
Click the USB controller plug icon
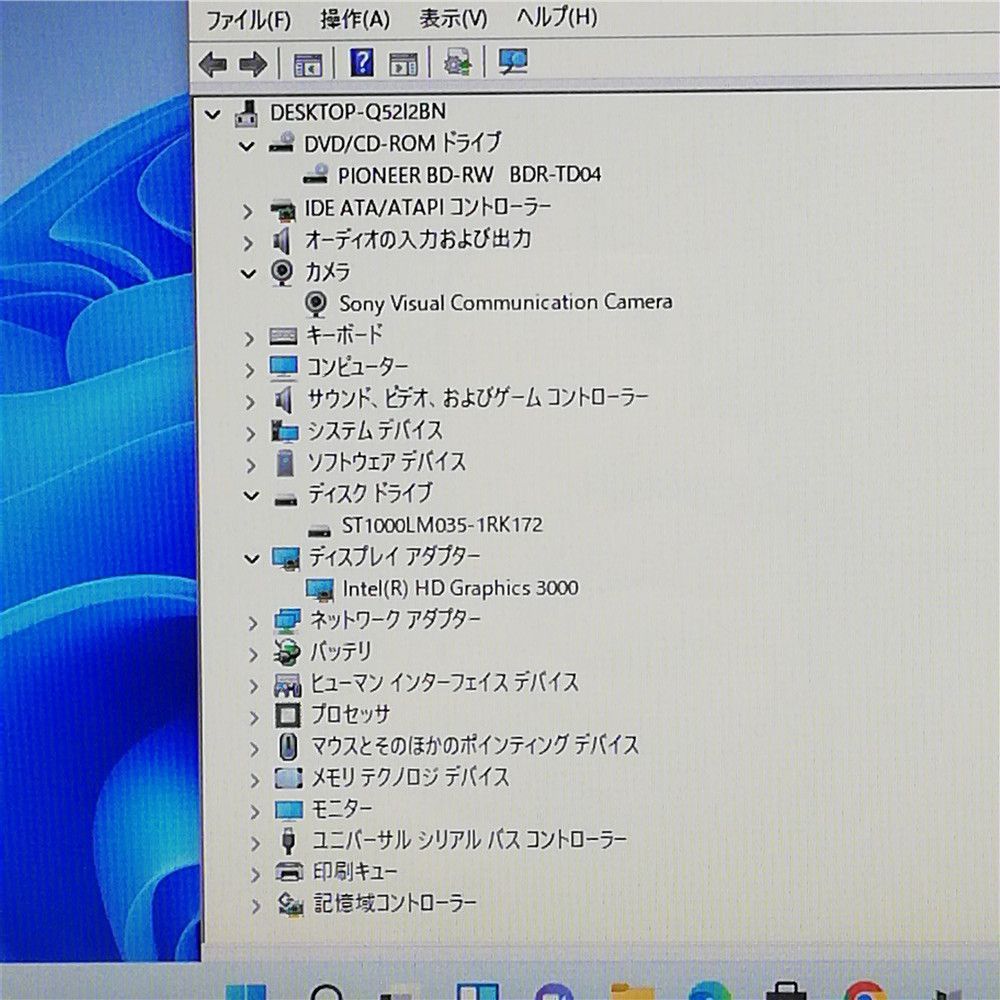coord(289,841)
